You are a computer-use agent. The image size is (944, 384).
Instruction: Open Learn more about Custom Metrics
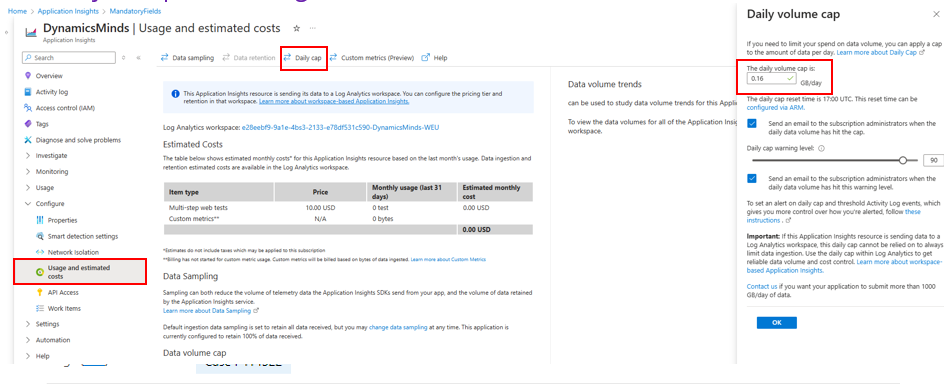coord(448,259)
